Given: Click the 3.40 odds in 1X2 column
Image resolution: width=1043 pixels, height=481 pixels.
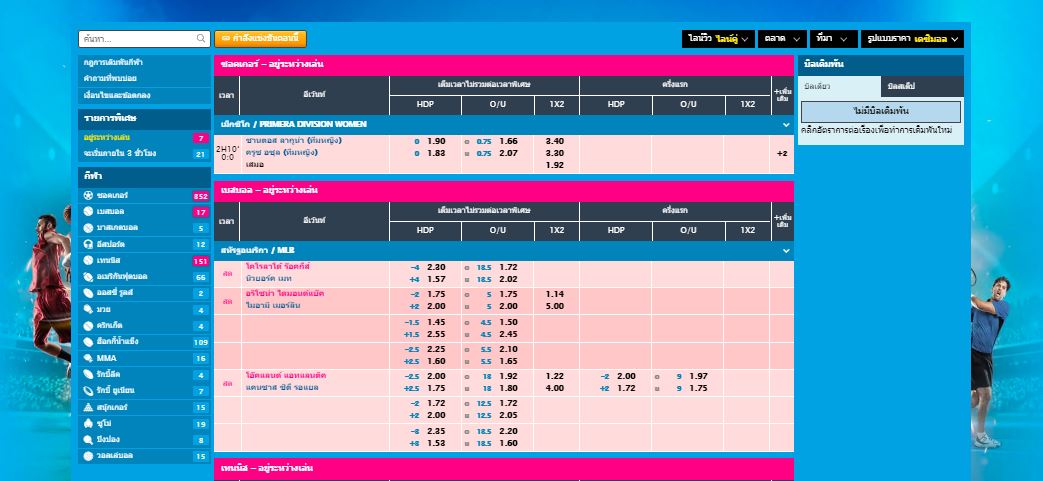Looking at the screenshot, I should 555,141.
